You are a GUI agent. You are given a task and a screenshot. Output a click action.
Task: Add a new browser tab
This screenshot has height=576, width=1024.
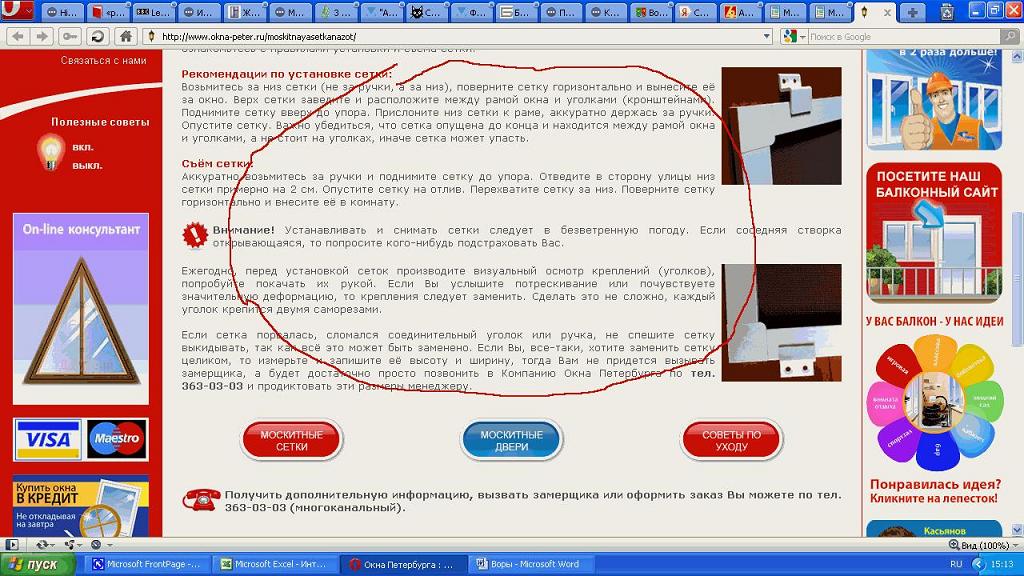912,12
